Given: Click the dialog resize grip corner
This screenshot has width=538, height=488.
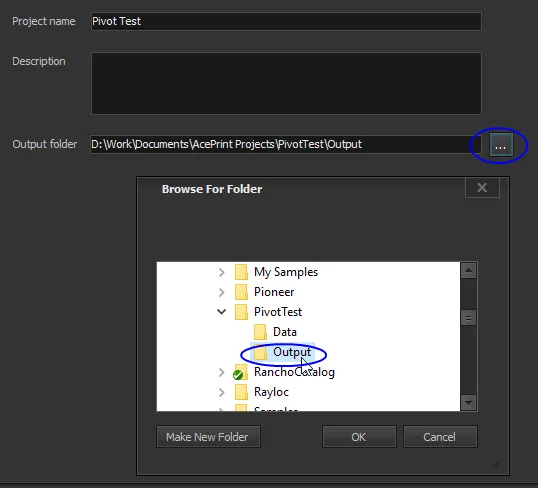Looking at the screenshot, I should (496, 465).
